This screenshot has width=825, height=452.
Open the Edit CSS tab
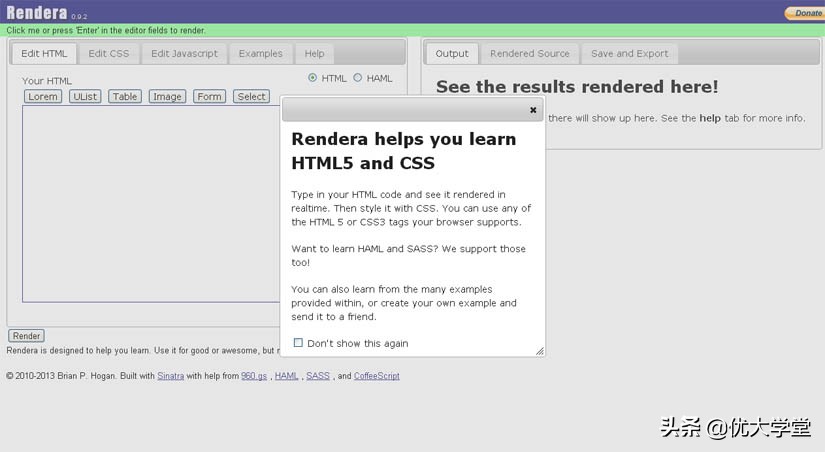tap(108, 54)
